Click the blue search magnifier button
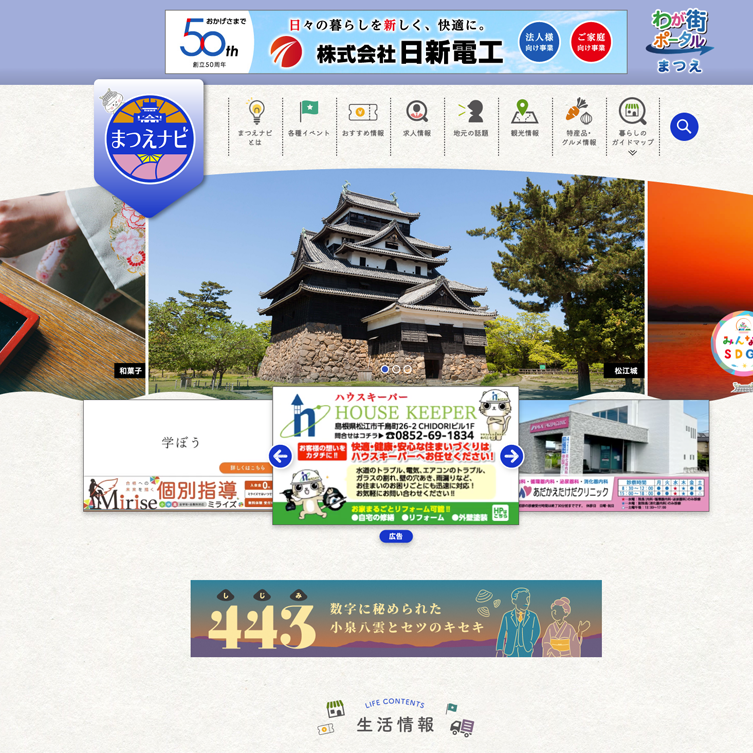Viewport: 753px width, 753px height. click(684, 127)
